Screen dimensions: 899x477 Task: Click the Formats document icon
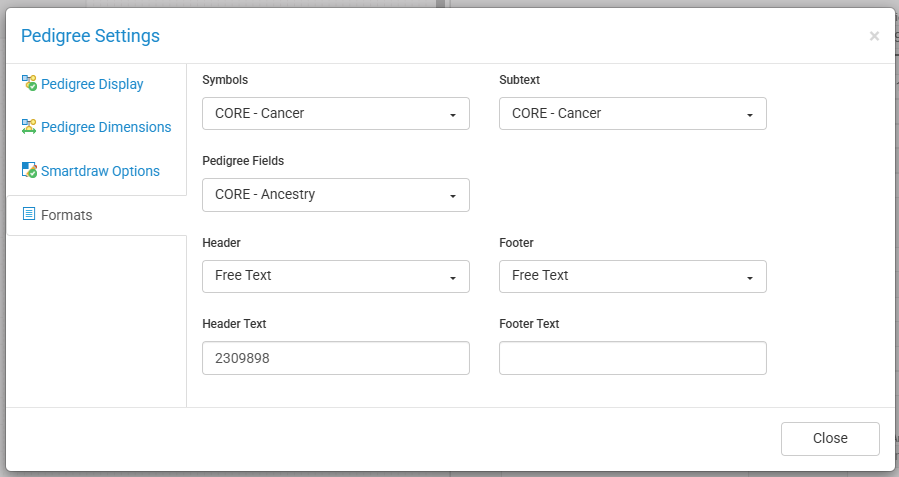click(29, 214)
